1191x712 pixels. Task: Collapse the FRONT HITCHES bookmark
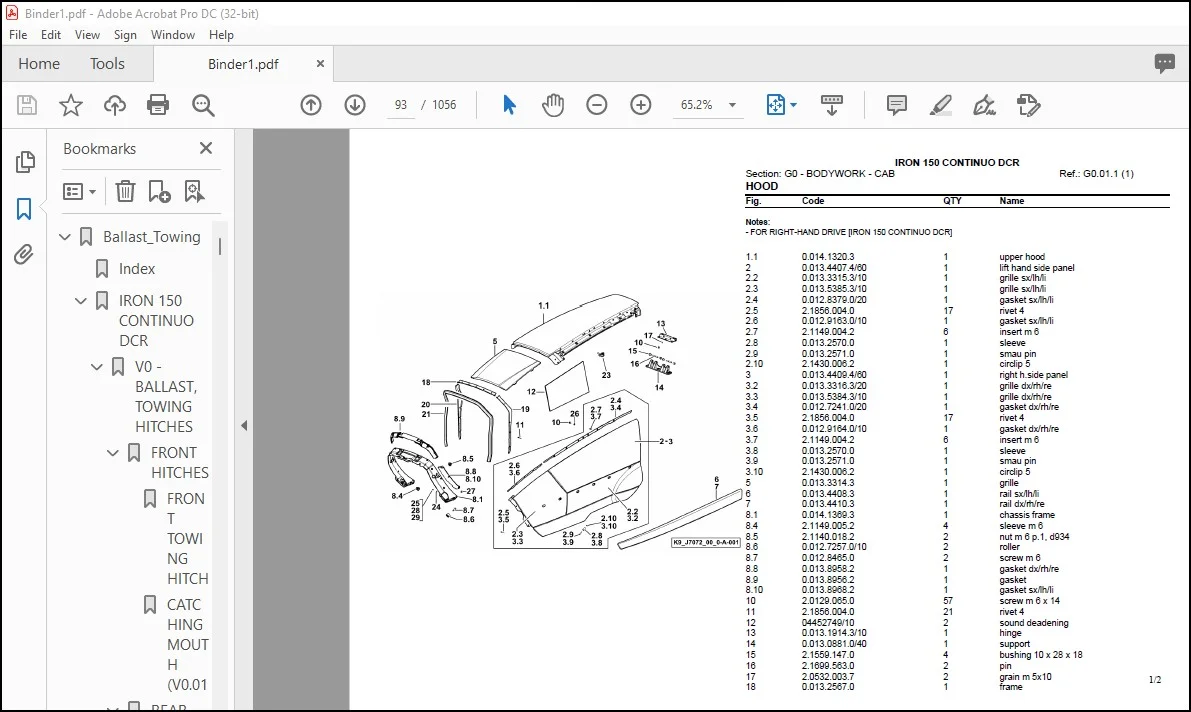[x=113, y=453]
